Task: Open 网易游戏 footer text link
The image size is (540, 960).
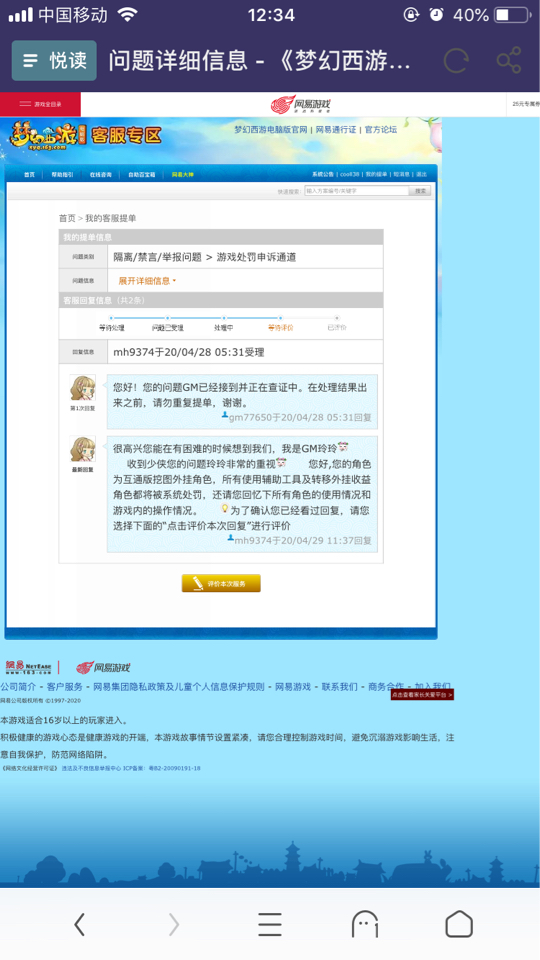Action: (293, 686)
